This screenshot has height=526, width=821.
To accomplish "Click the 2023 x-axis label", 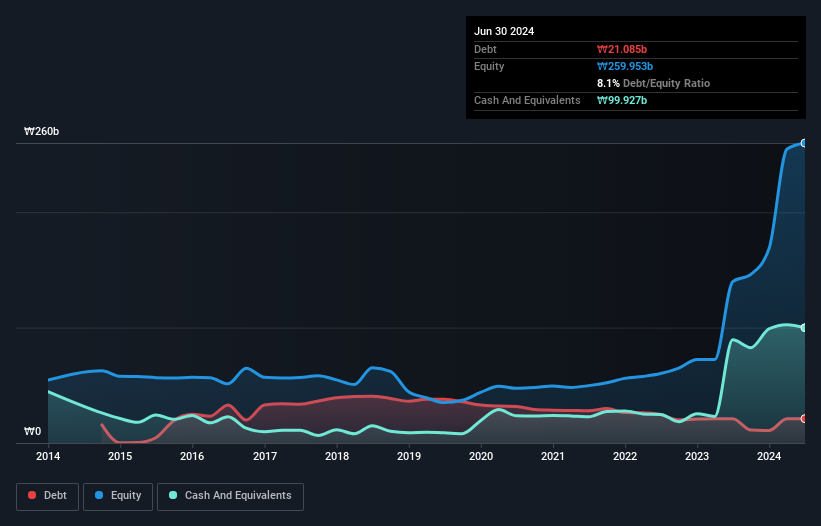I will (x=697, y=456).
